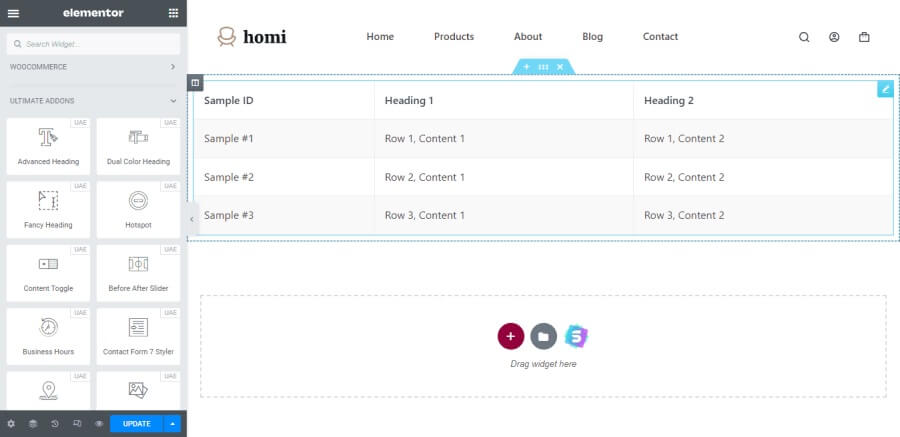Click the Row 3, Content 2 cell
The width and height of the screenshot is (900, 437).
763,215
